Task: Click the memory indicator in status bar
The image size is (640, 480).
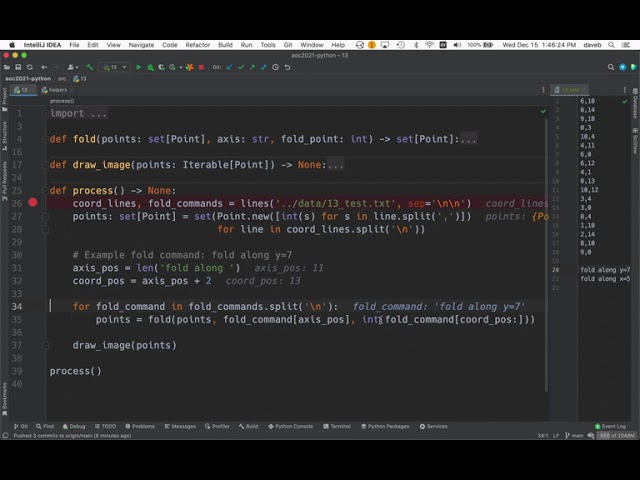Action: click(x=617, y=436)
